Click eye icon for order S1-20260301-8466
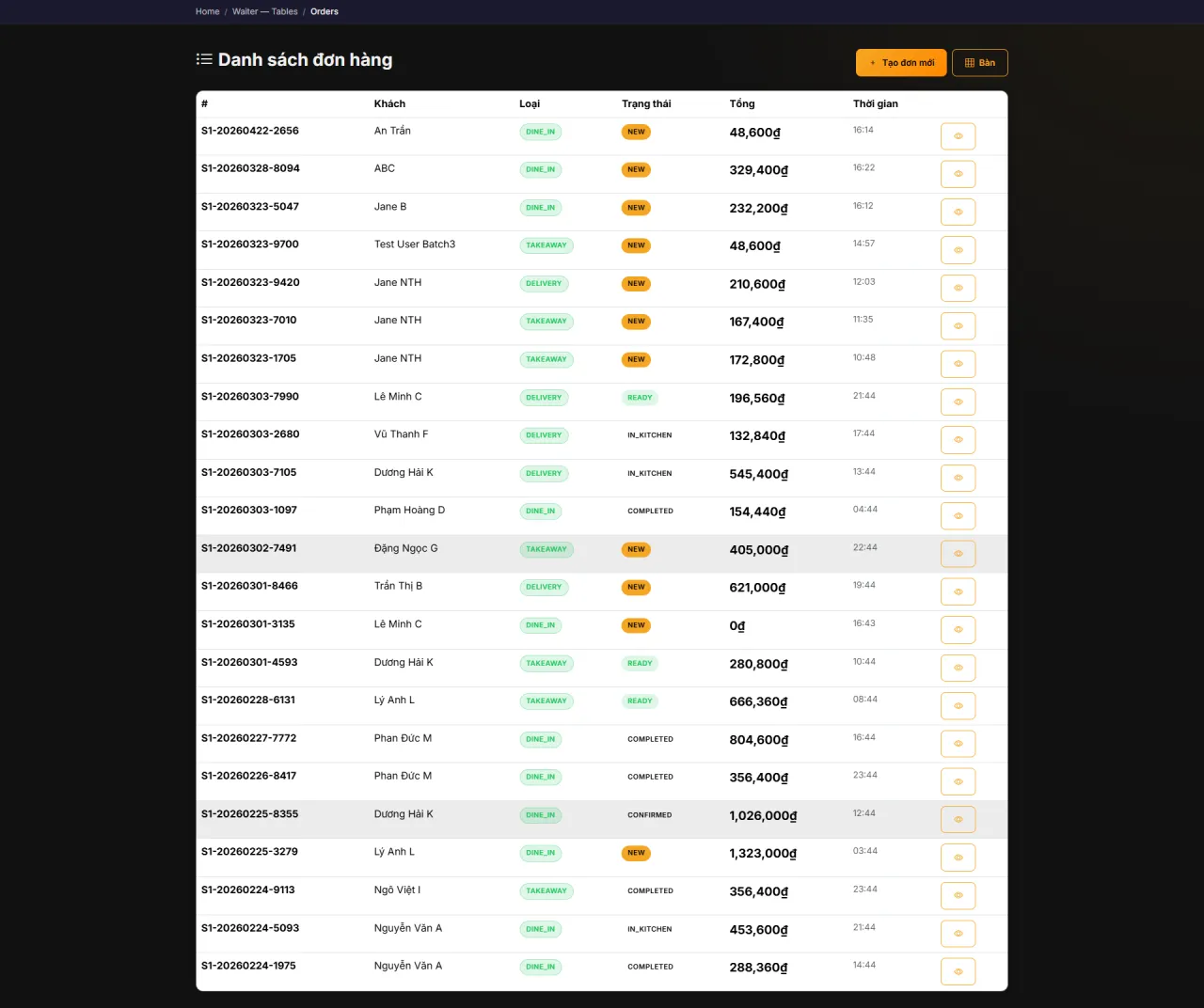 tap(958, 591)
